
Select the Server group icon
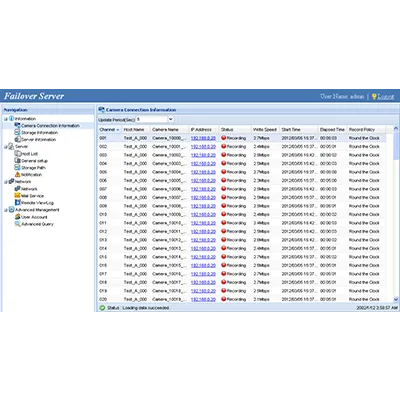11,146
